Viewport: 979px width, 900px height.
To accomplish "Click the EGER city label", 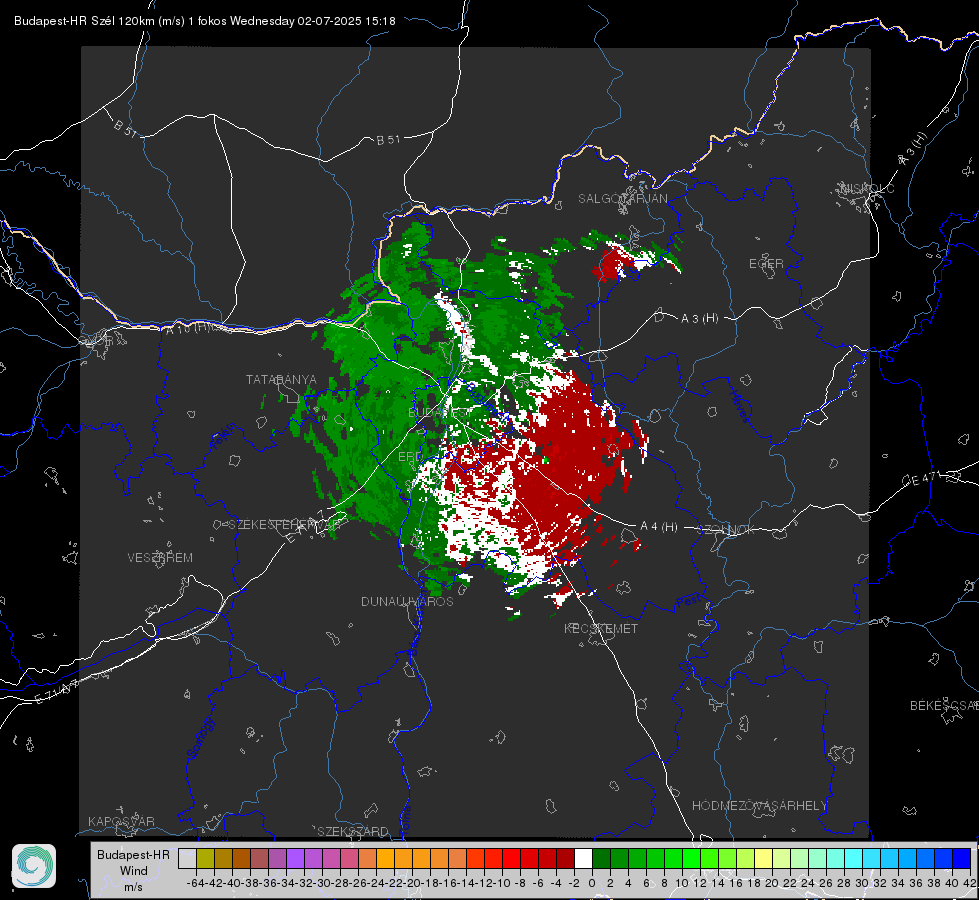I will (x=766, y=264).
